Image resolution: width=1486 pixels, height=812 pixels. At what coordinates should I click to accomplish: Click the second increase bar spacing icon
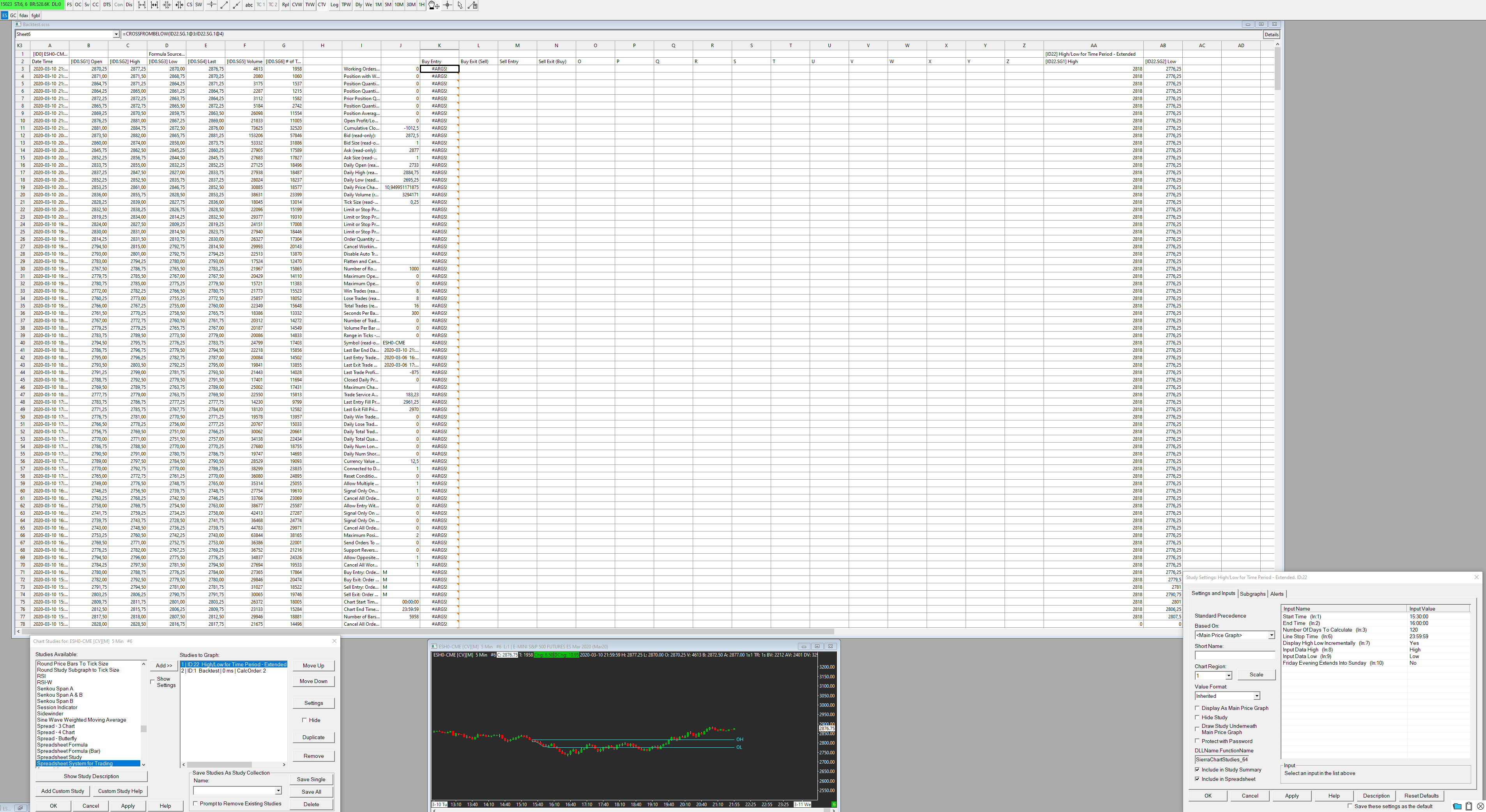tap(155, 5)
